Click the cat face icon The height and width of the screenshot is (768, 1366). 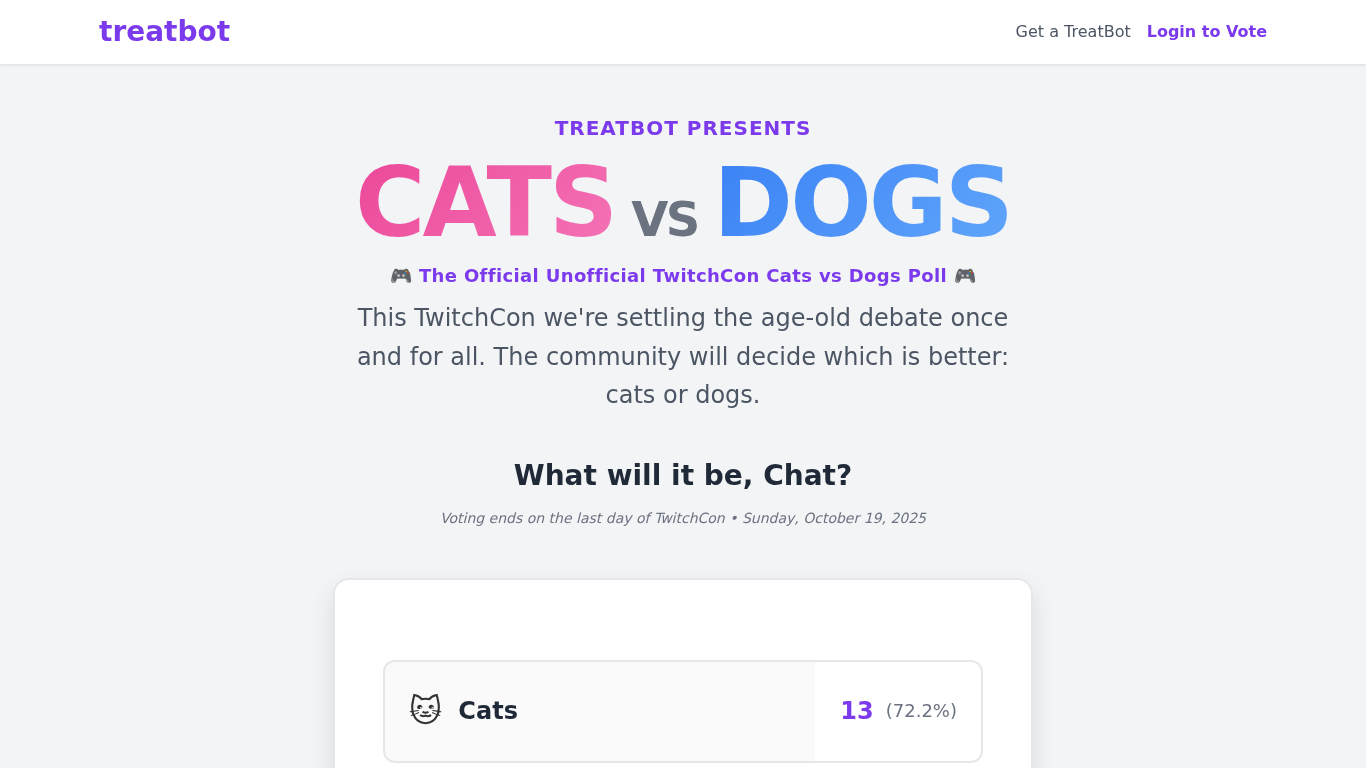tap(425, 710)
